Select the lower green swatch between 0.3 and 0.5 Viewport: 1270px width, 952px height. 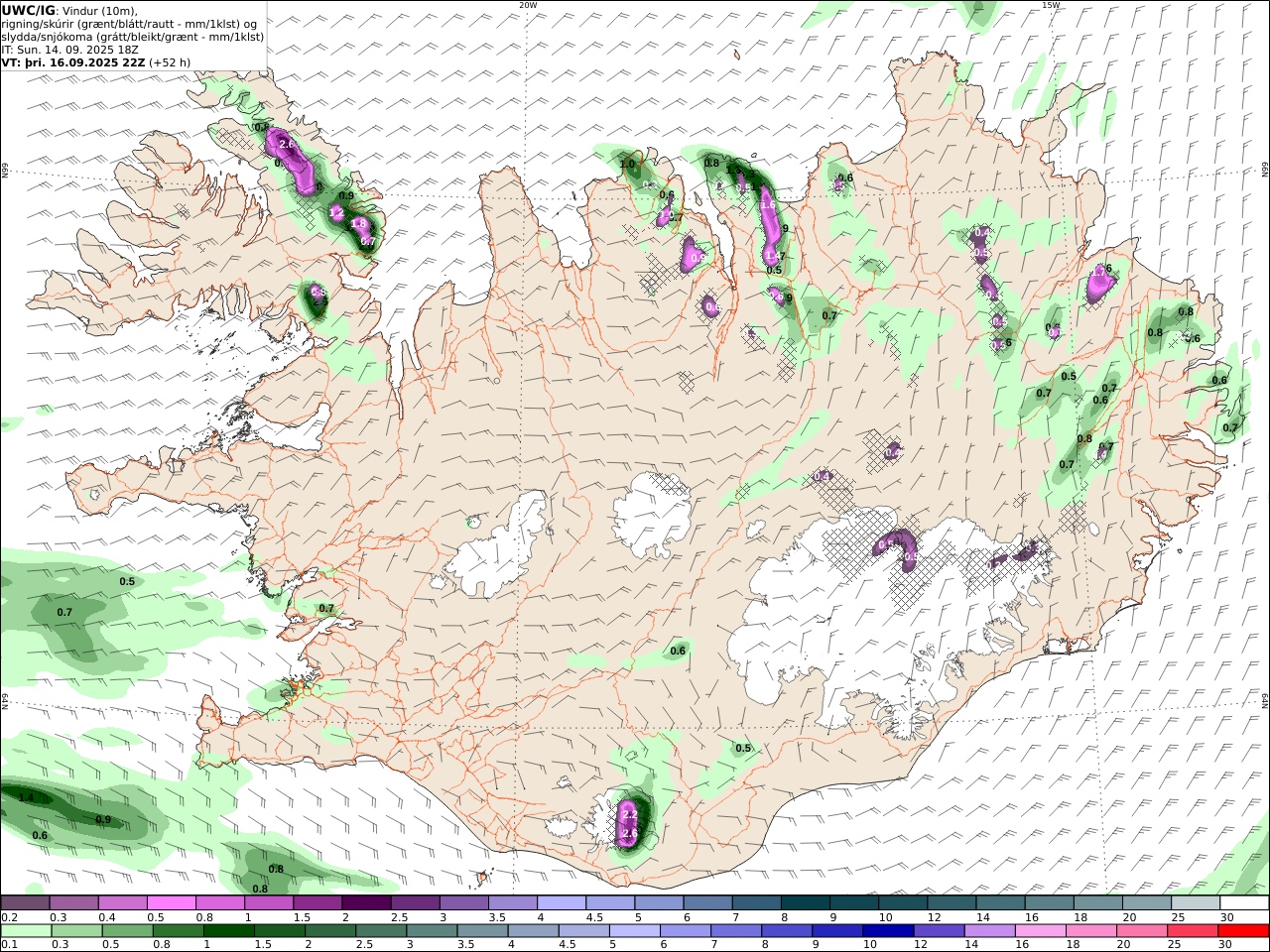pos(76,930)
